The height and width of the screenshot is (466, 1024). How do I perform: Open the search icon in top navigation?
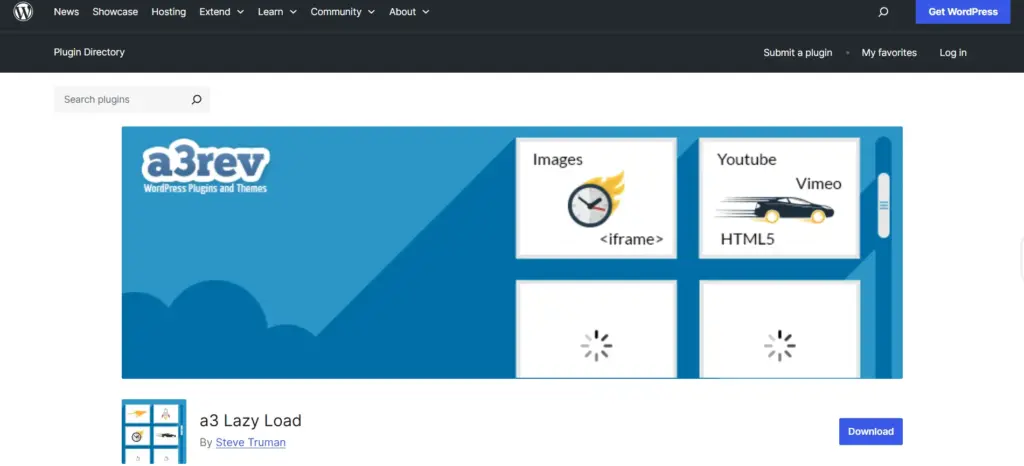(883, 12)
